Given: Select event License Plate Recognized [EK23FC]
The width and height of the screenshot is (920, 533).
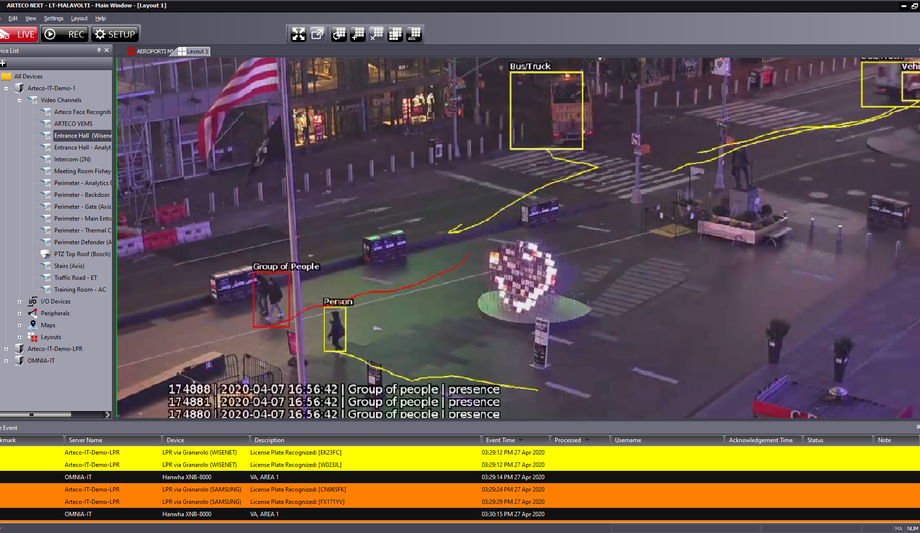Looking at the screenshot, I should [x=460, y=453].
